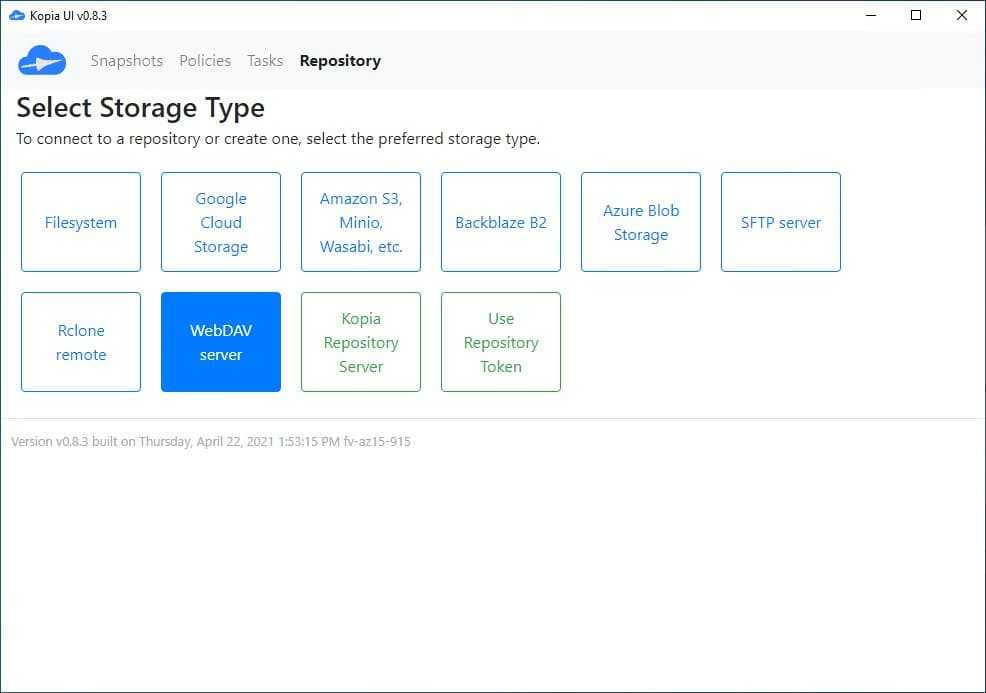Choose Rclone remote storage
This screenshot has width=986, height=693.
point(81,342)
